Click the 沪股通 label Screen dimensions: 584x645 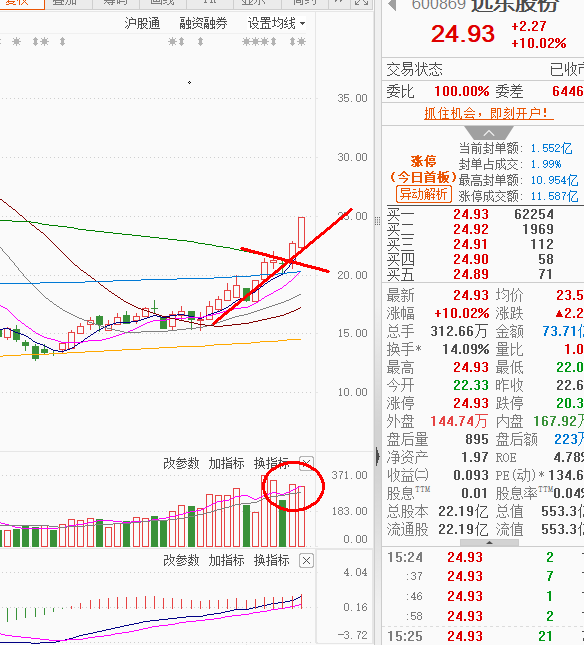pyautogui.click(x=142, y=23)
